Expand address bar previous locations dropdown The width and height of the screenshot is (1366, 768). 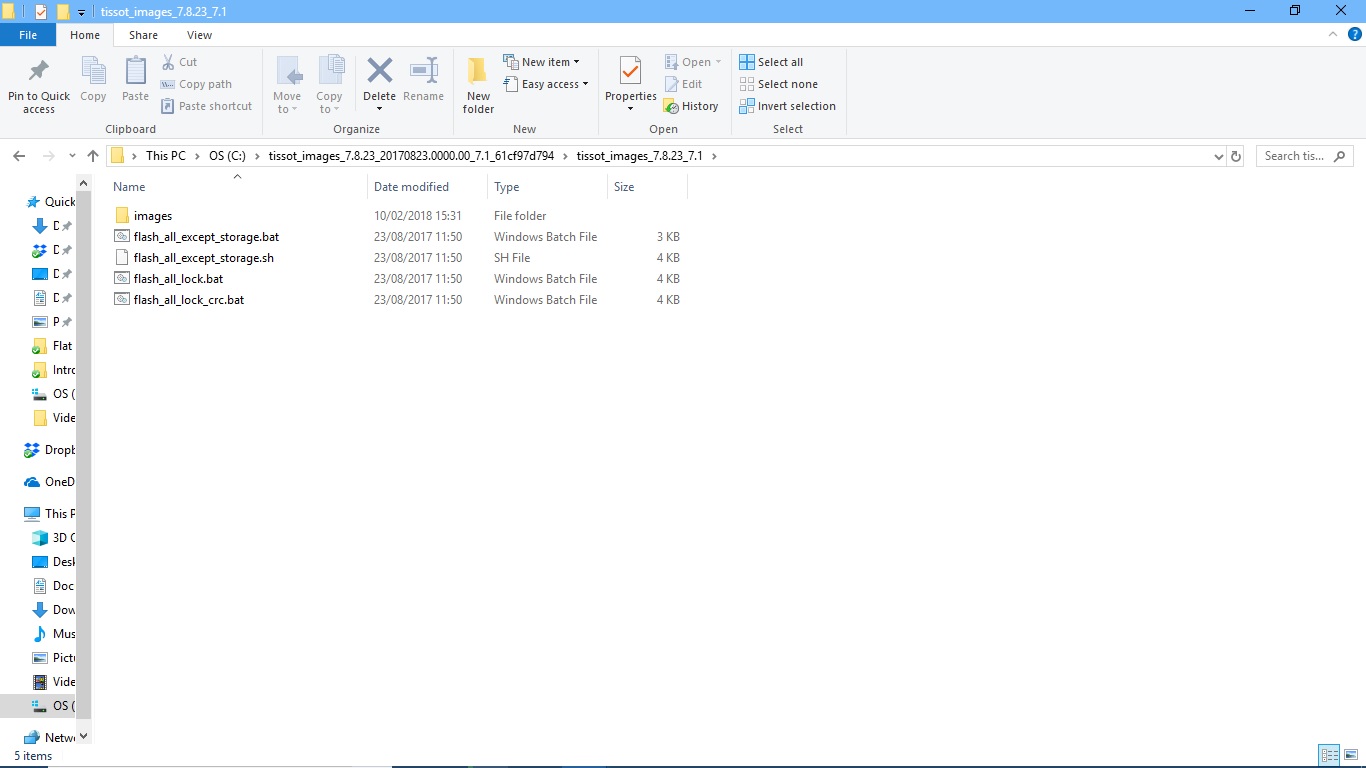click(x=1218, y=156)
